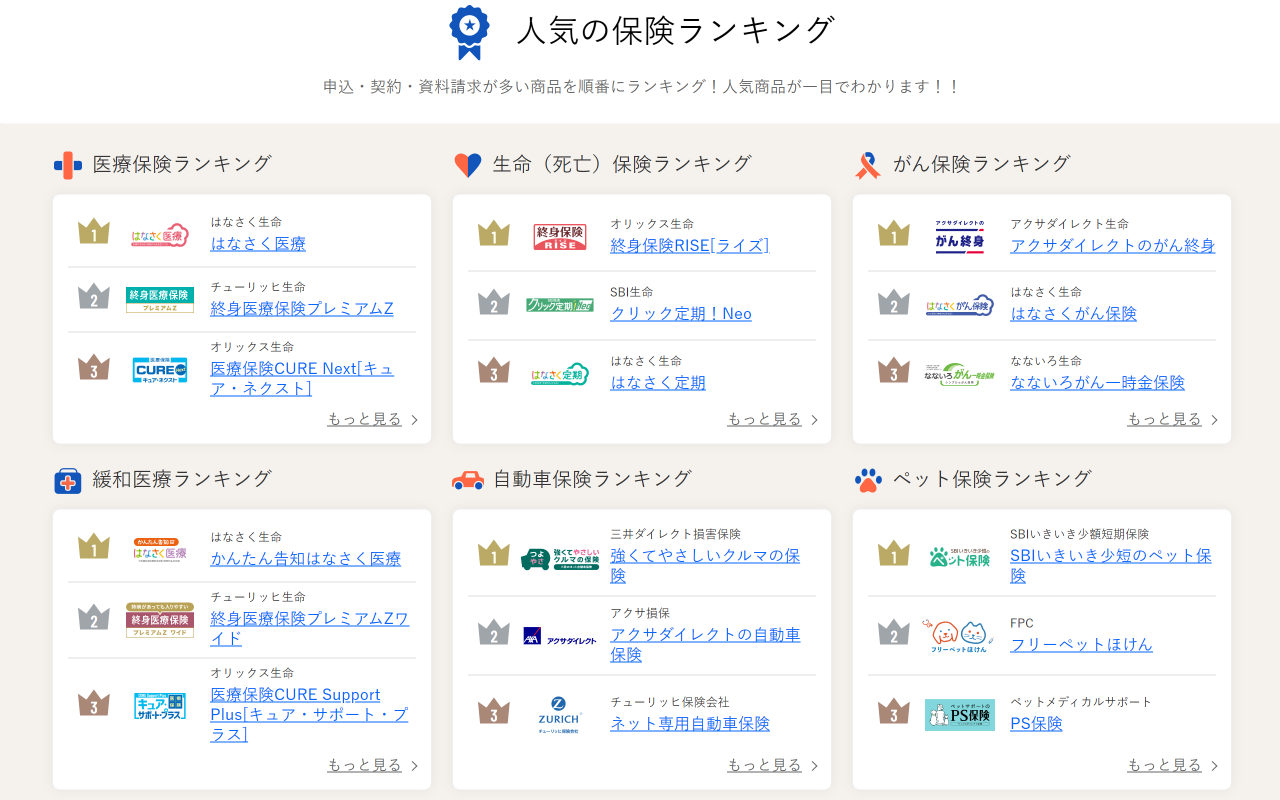Click the AXA Direct car insurance logo
Image resolution: width=1280 pixels, height=800 pixels.
point(560,636)
